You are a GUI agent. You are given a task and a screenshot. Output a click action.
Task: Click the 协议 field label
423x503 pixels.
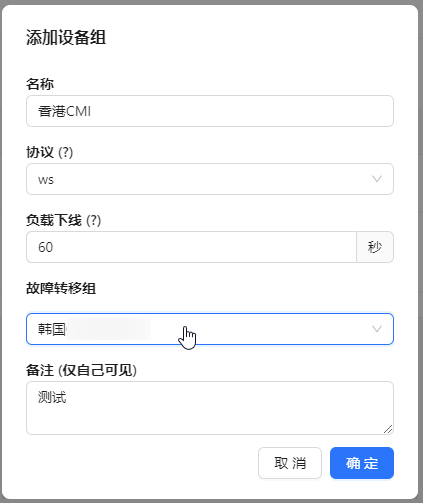coord(40,152)
